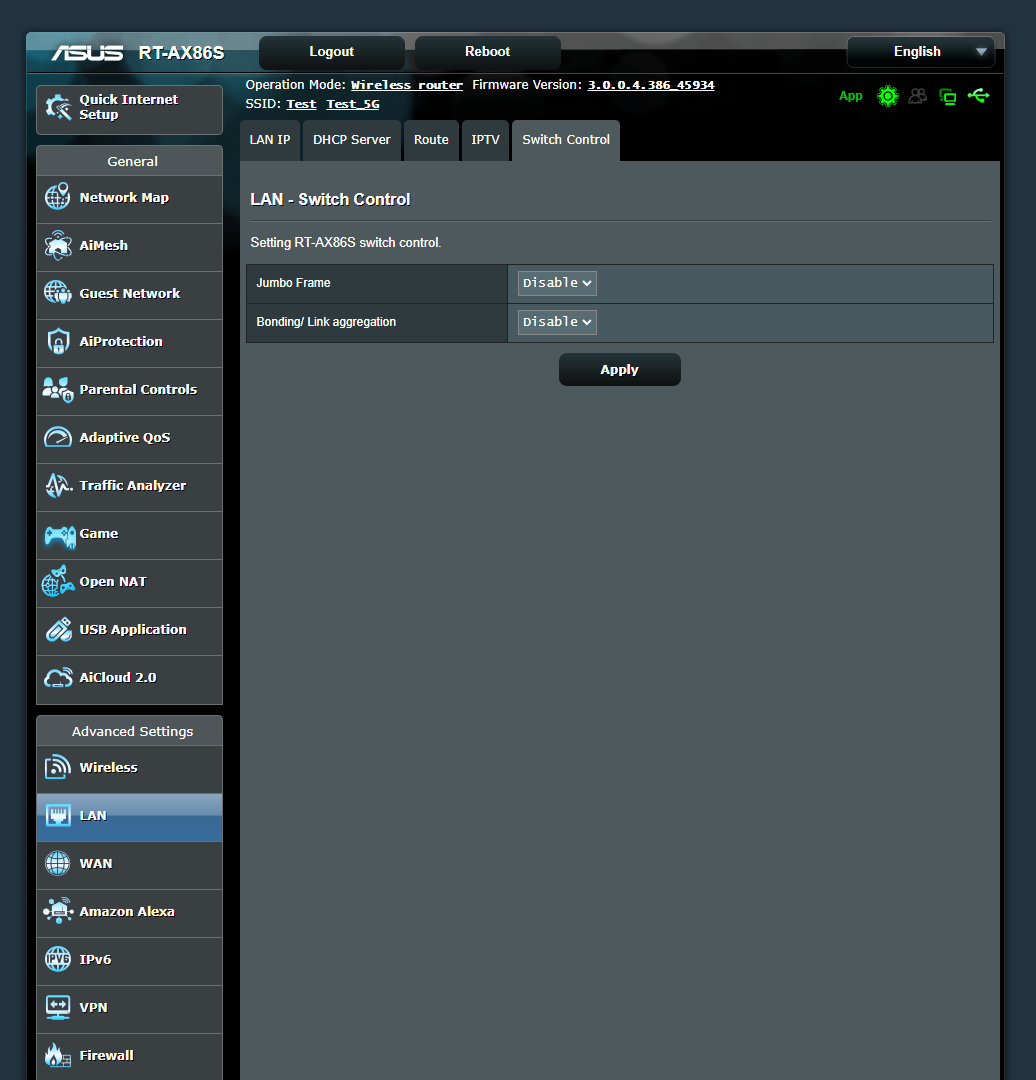Click the AiProtection shield icon

[x=58, y=341]
